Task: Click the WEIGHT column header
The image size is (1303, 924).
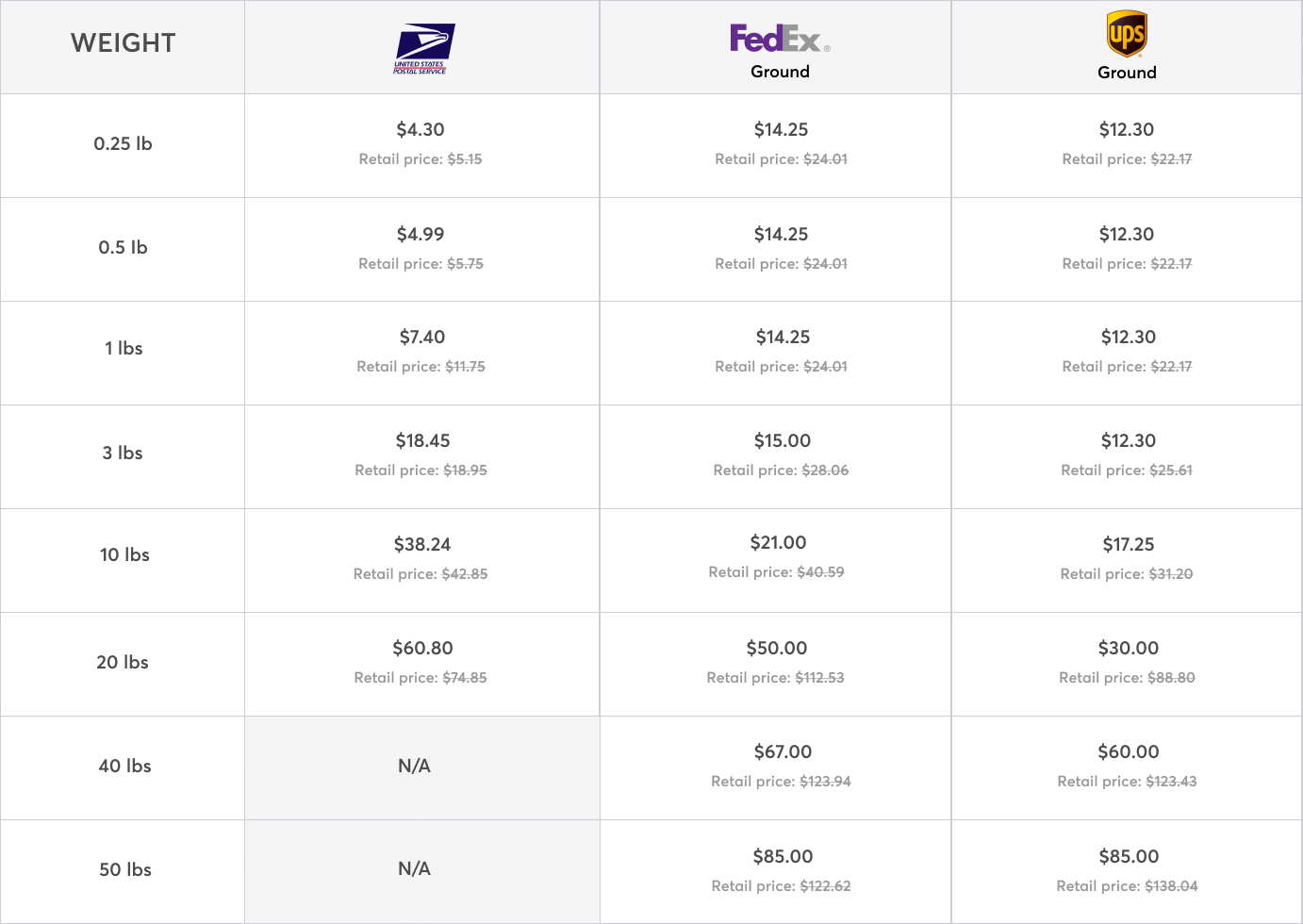Action: [123, 43]
